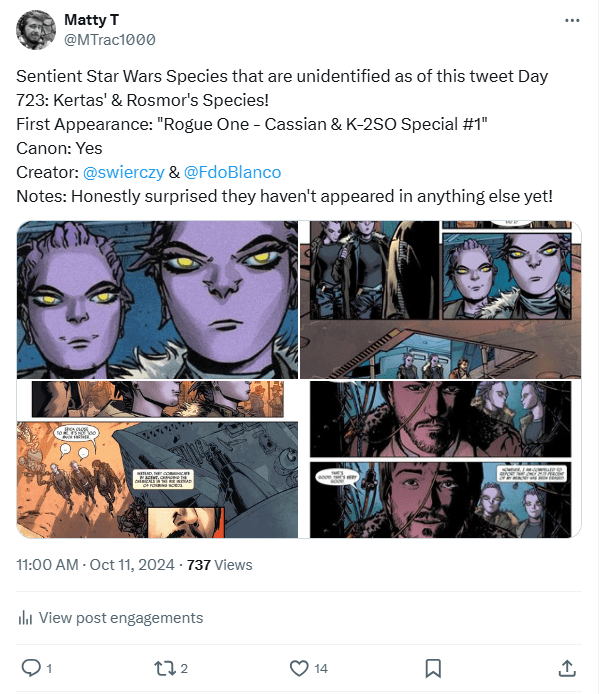Click the 737 Views count
The height and width of the screenshot is (694, 601).
point(220,565)
